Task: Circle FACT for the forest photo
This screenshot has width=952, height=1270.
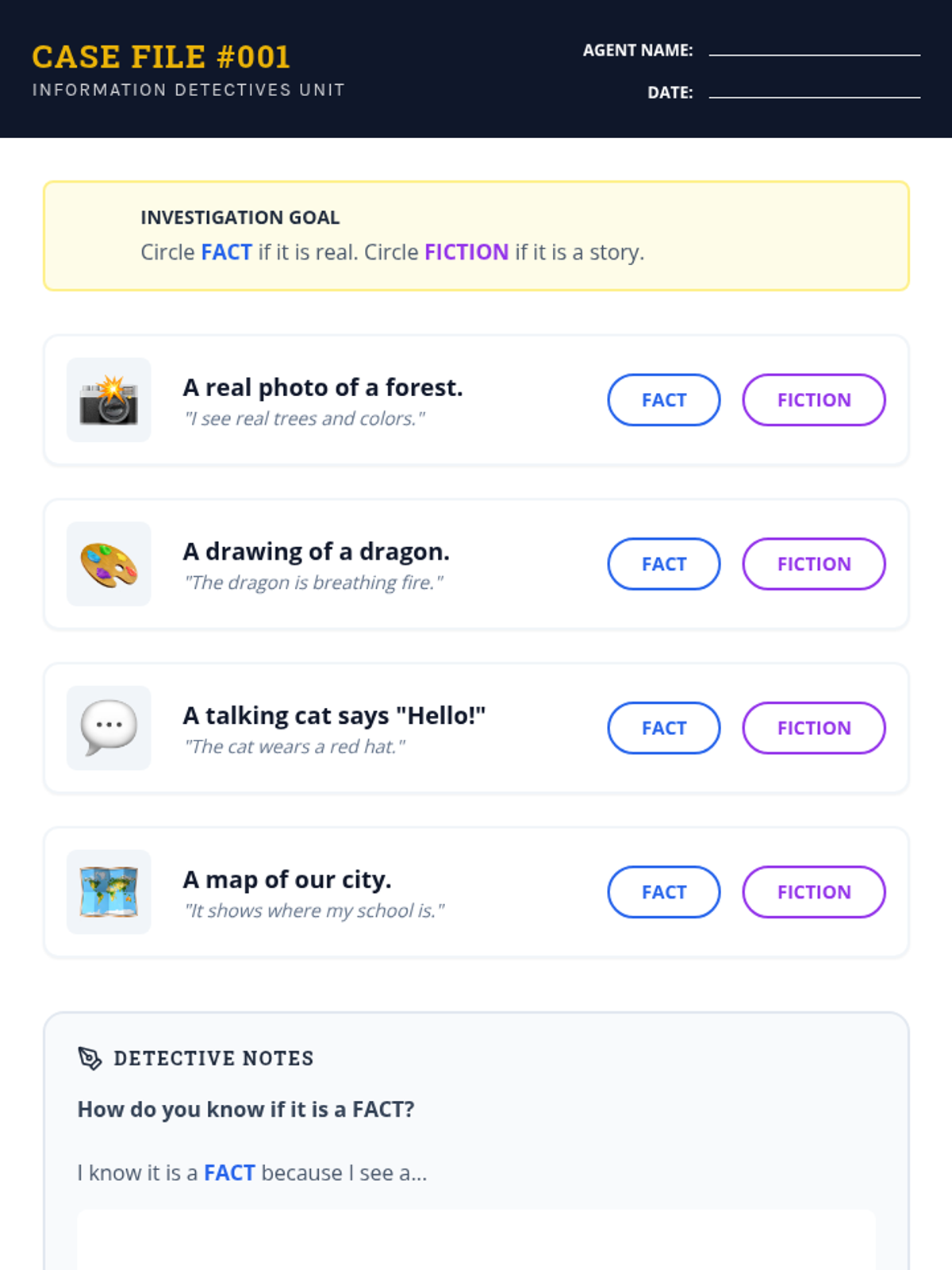Action: click(x=664, y=400)
